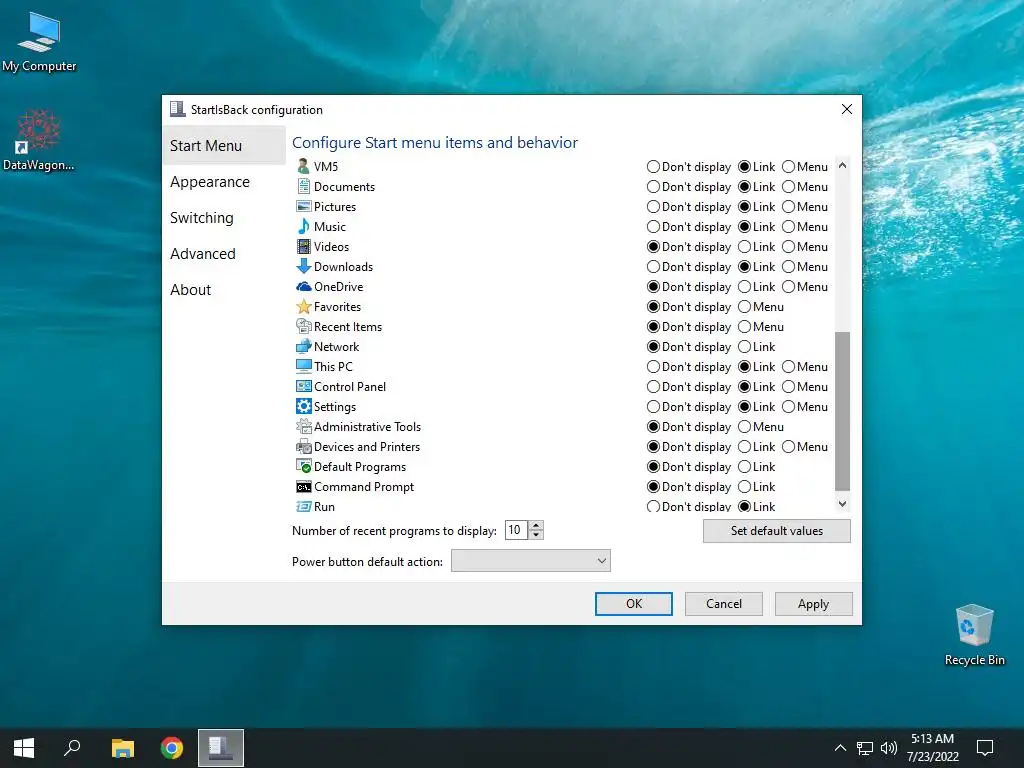Set Control Panel to Don't display
The image size is (1024, 768).
pyautogui.click(x=653, y=387)
